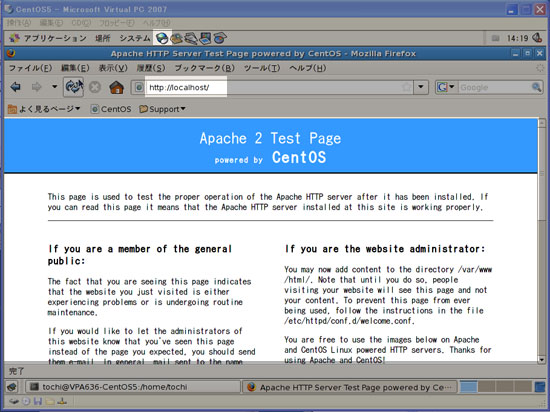The image size is (550, 412).
Task: Launch the spreadsheet chart panel launcher
Action: point(220,38)
